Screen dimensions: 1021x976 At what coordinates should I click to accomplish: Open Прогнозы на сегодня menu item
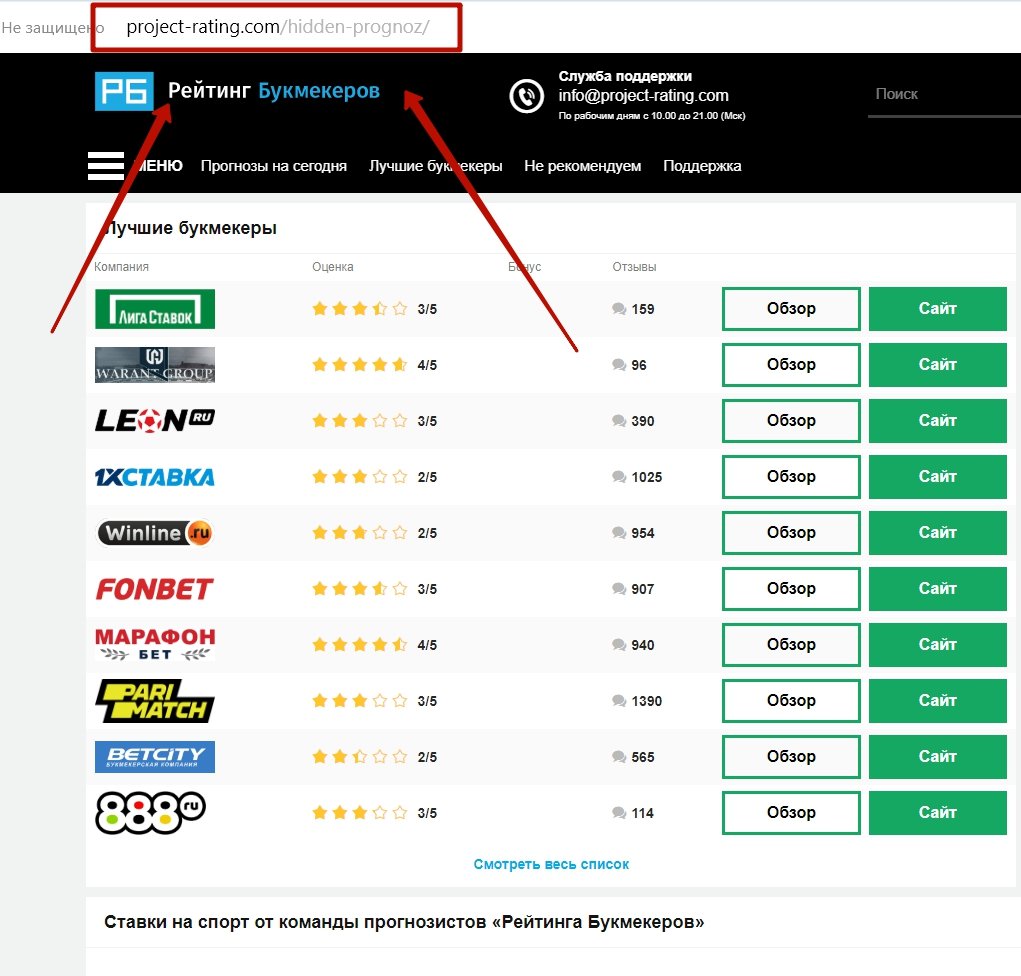(x=273, y=166)
